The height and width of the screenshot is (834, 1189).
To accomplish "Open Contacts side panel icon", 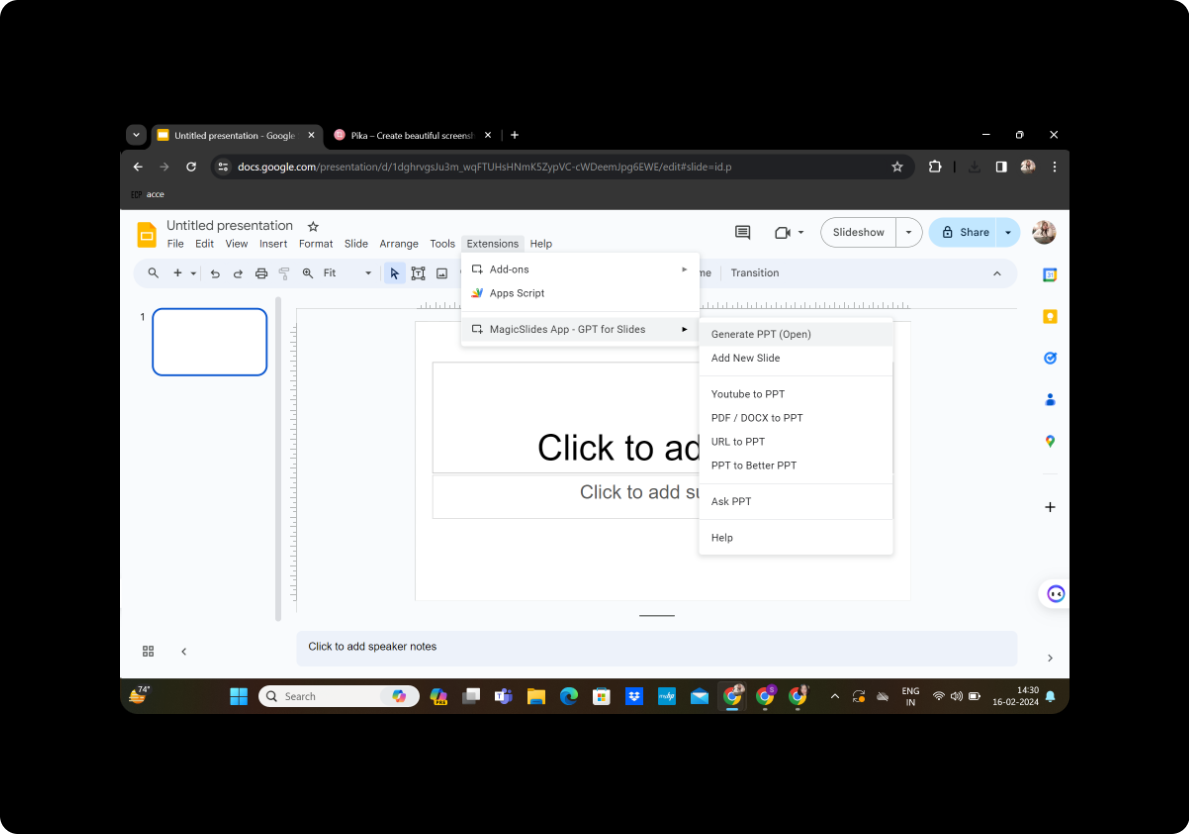I will click(1049, 400).
